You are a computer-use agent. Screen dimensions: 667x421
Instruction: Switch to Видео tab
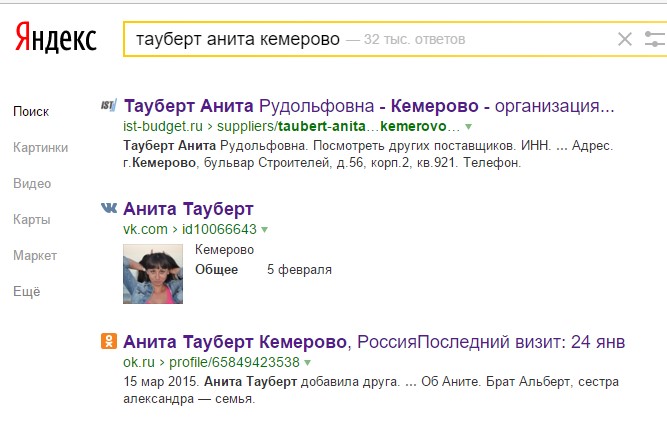pos(32,184)
